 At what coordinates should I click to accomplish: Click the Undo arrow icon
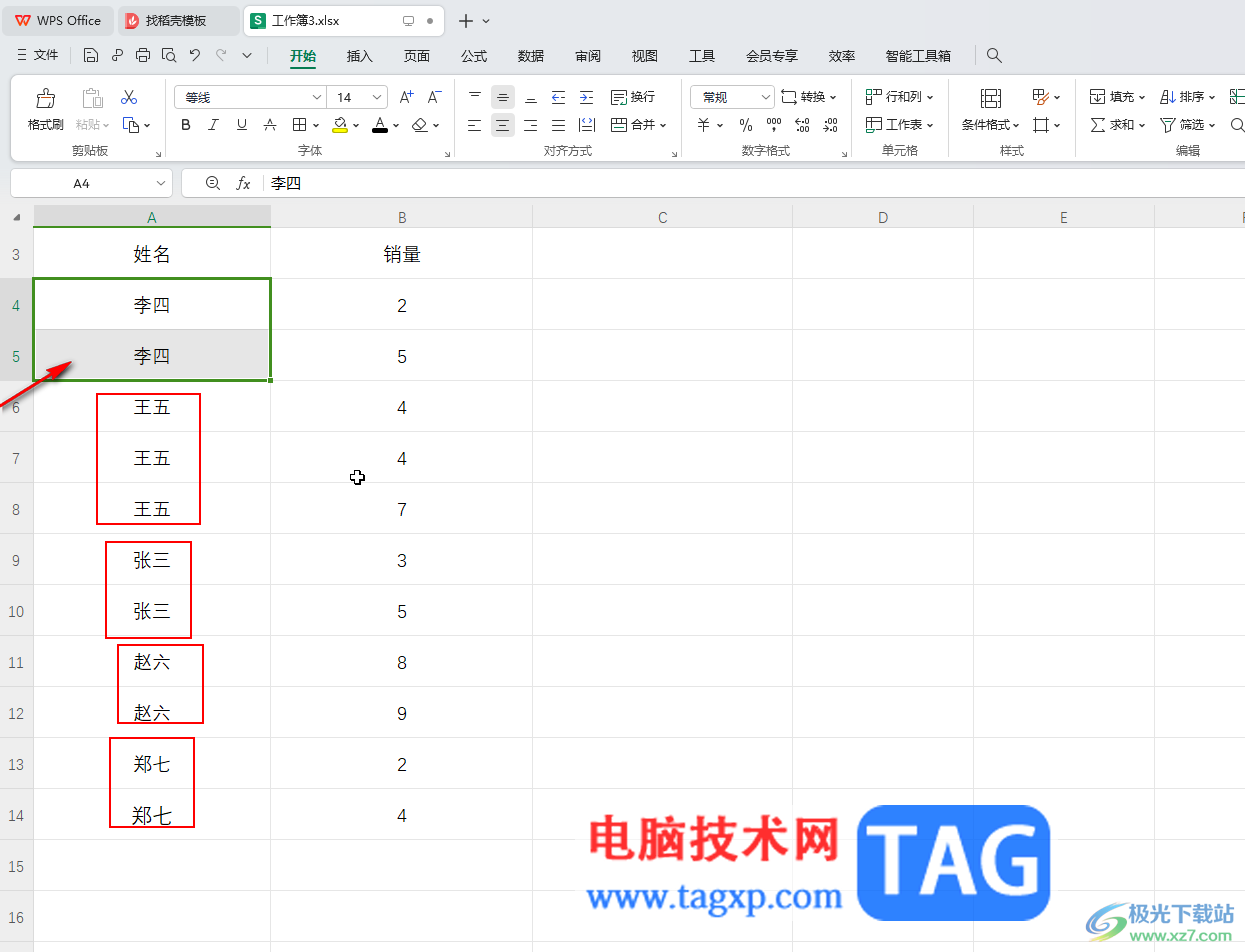(x=195, y=55)
